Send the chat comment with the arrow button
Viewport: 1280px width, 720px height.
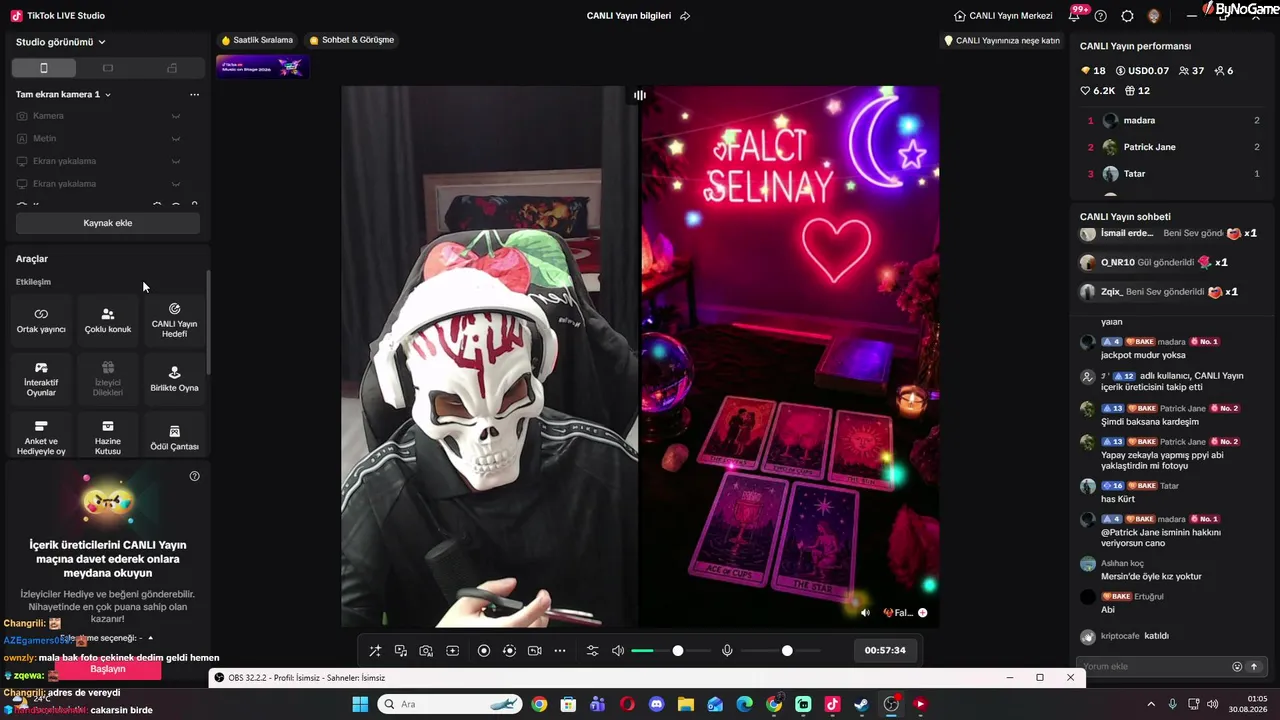click(1254, 667)
